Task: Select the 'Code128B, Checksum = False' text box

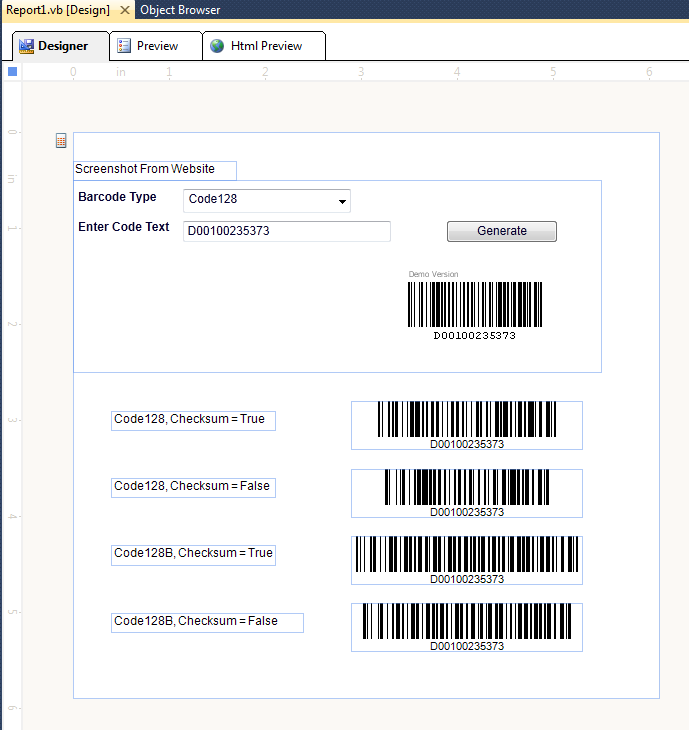Action: coord(207,622)
